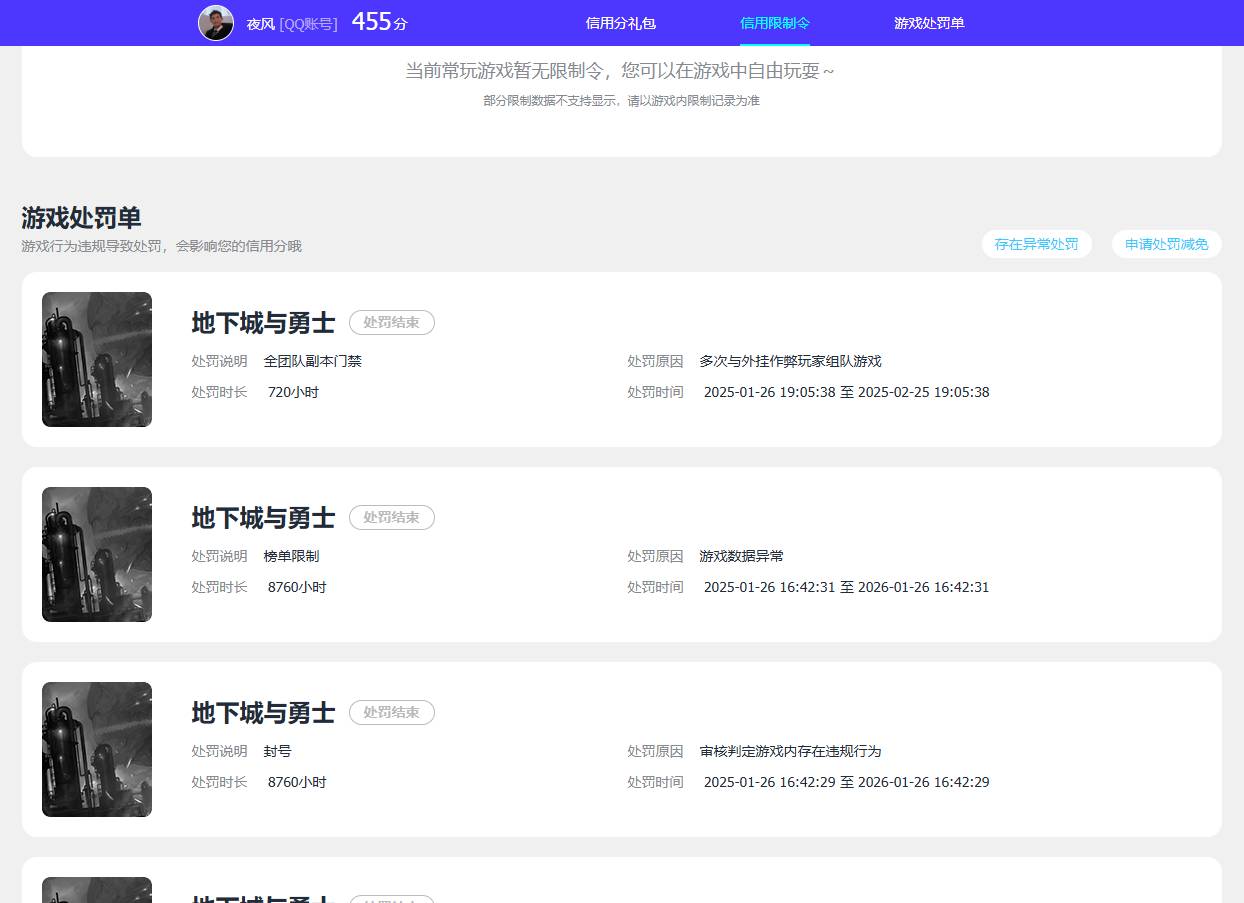Click the time range ending 2026-01-26 16:42:29
Image resolution: width=1244 pixels, height=903 pixels.
tap(847, 782)
